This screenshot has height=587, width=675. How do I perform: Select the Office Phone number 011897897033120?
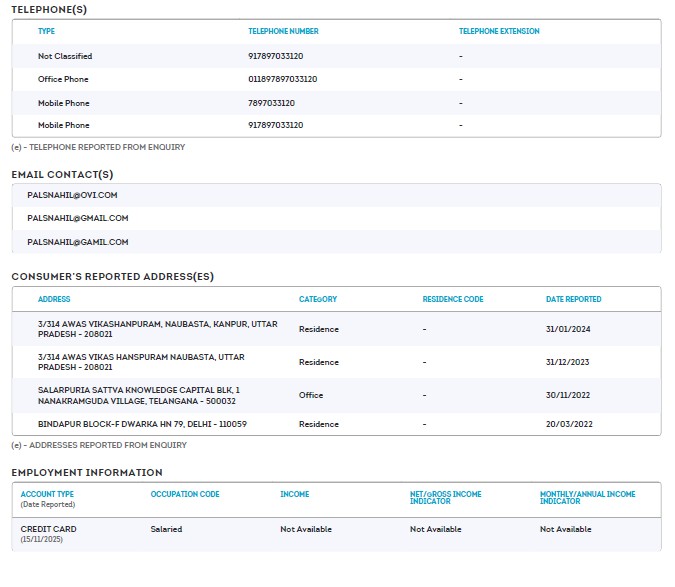[x=283, y=79]
